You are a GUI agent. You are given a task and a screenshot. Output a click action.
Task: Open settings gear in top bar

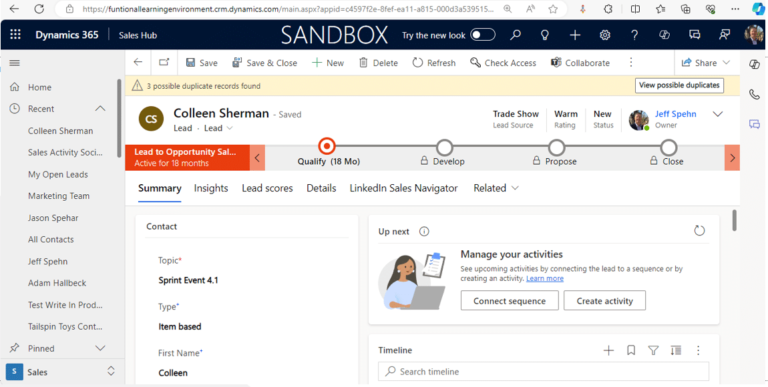pyautogui.click(x=605, y=35)
